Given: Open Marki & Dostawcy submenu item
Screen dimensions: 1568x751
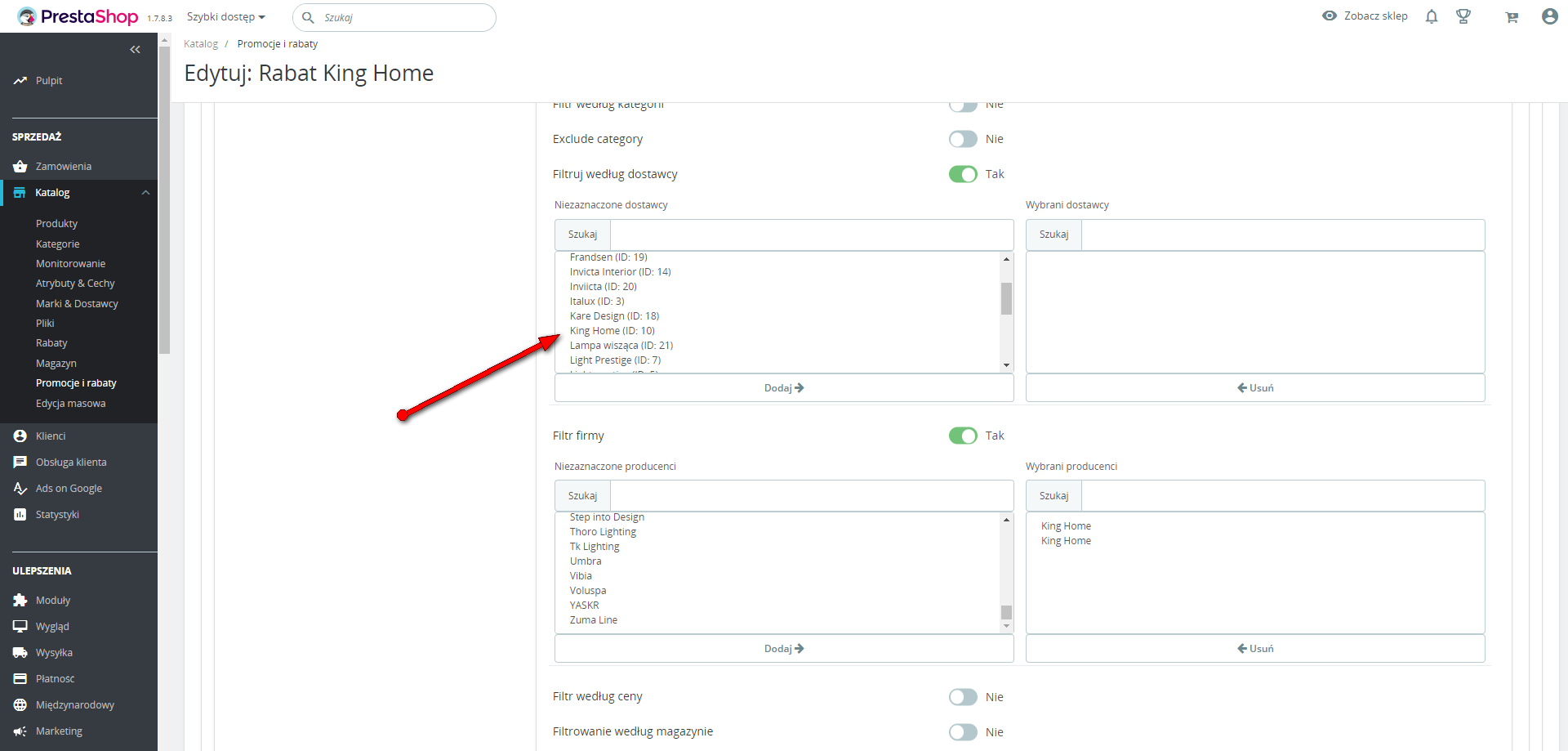Looking at the screenshot, I should click(77, 304).
